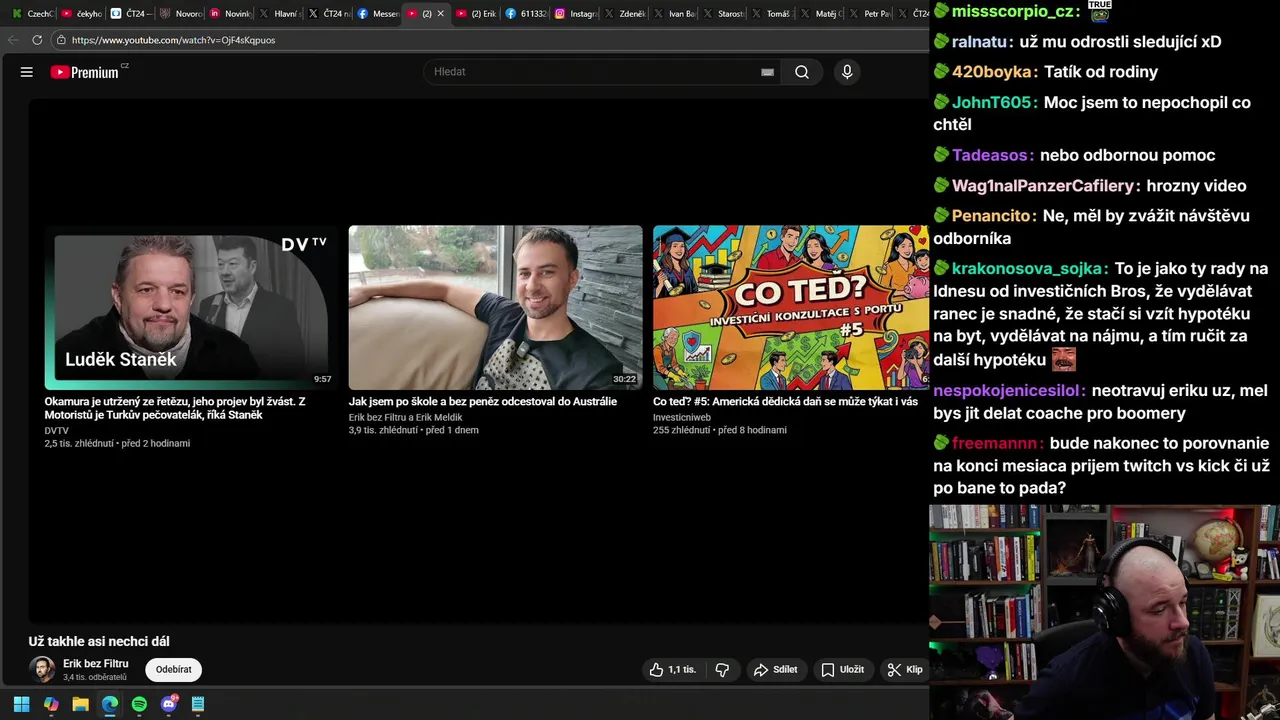The height and width of the screenshot is (720, 1280).
Task: Click chat user Wag1nalPanzerCafilery's name
Action: click(1043, 186)
